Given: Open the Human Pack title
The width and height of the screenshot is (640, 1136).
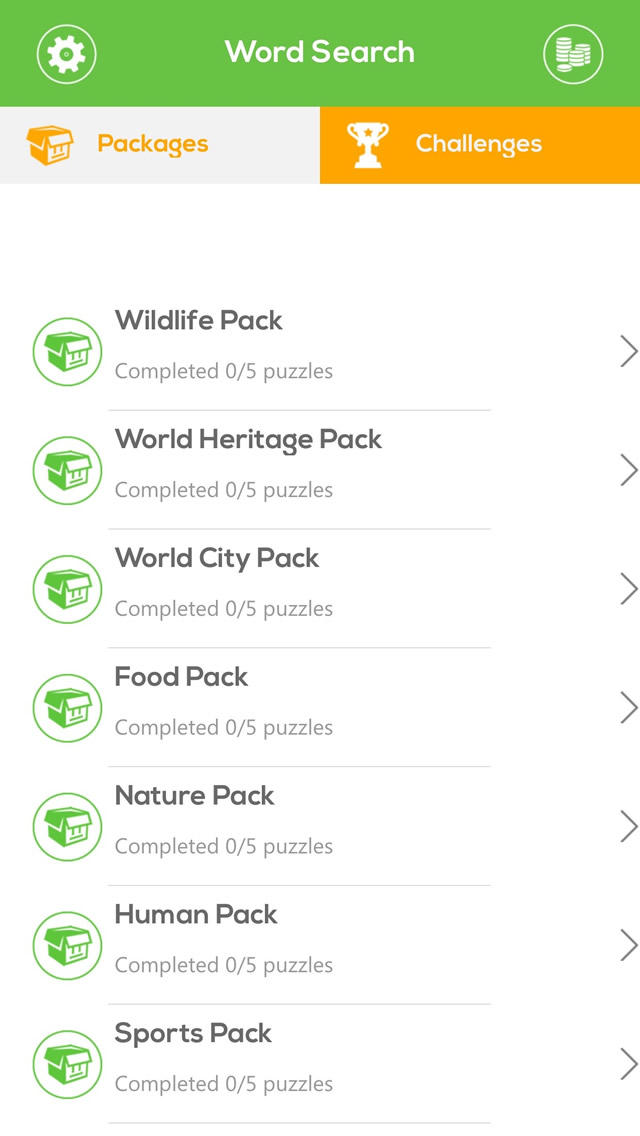Looking at the screenshot, I should [x=196, y=914].
